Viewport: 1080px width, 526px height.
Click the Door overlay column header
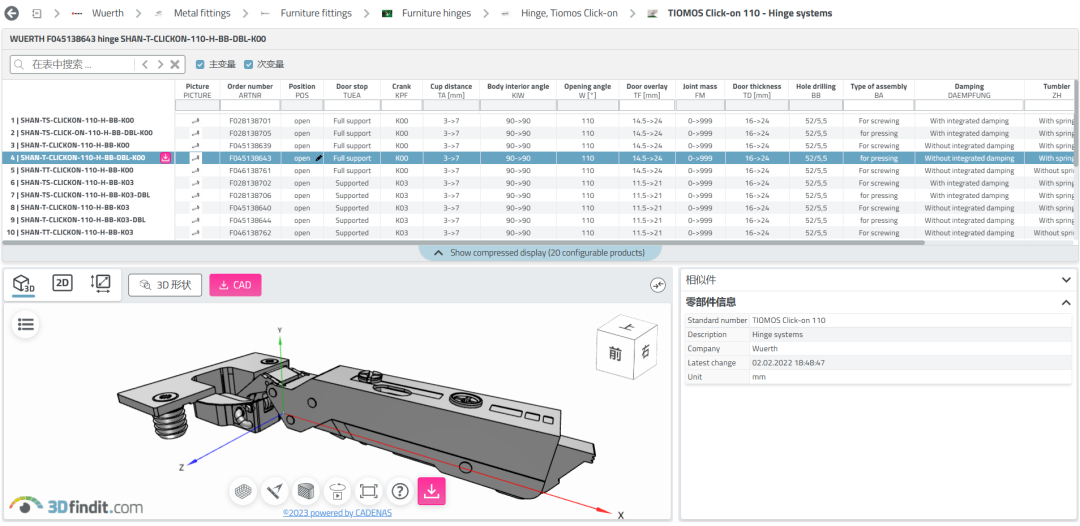click(647, 90)
